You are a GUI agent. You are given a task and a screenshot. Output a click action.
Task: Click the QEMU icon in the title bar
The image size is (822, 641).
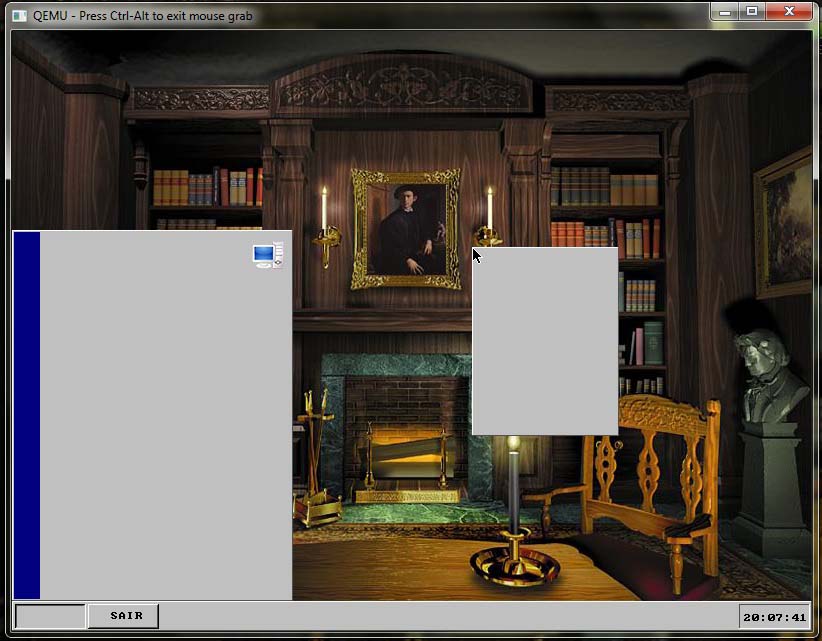(x=19, y=16)
